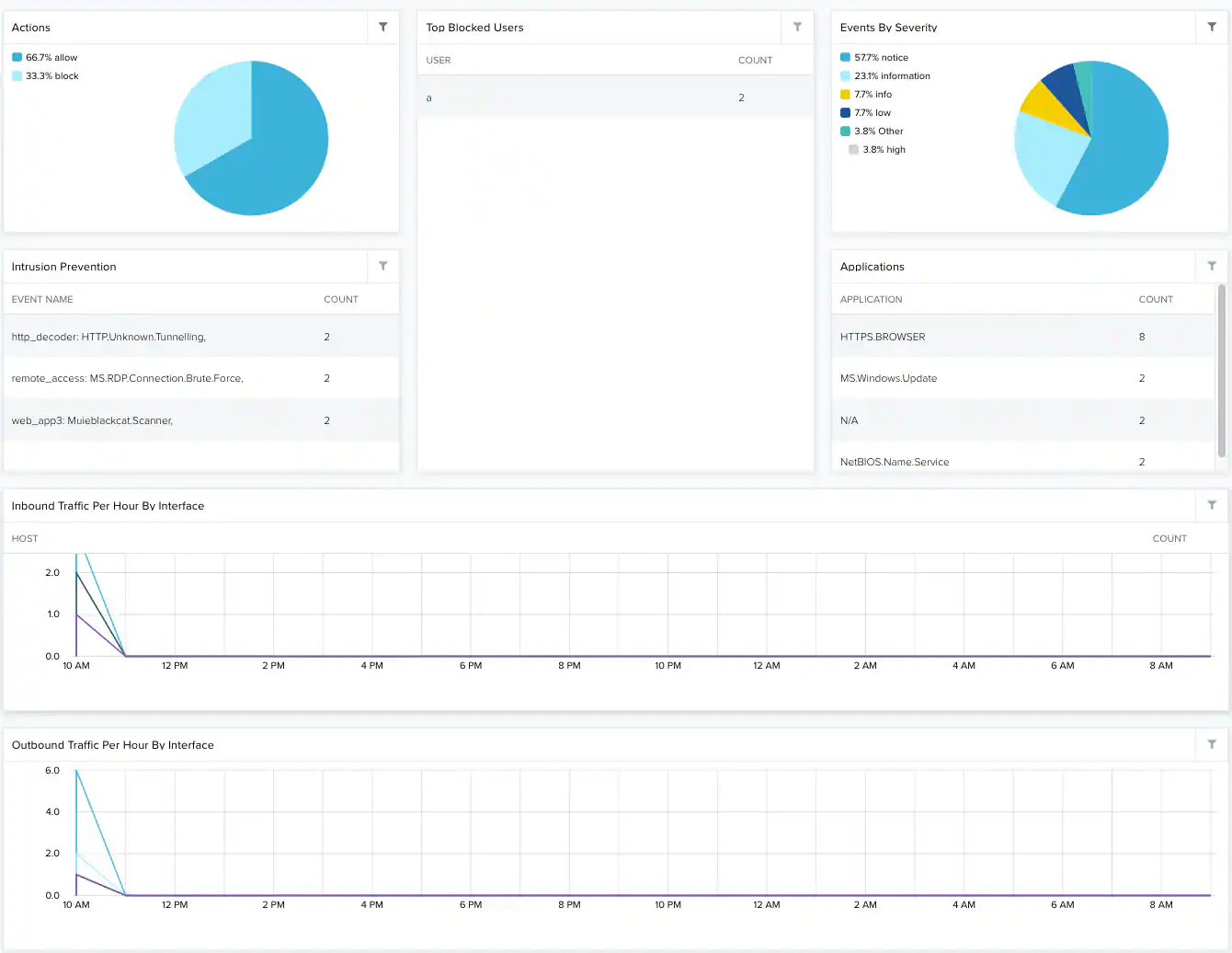The width and height of the screenshot is (1232, 953).
Task: Toggle the 66.7% allow legend entry
Action: point(45,57)
